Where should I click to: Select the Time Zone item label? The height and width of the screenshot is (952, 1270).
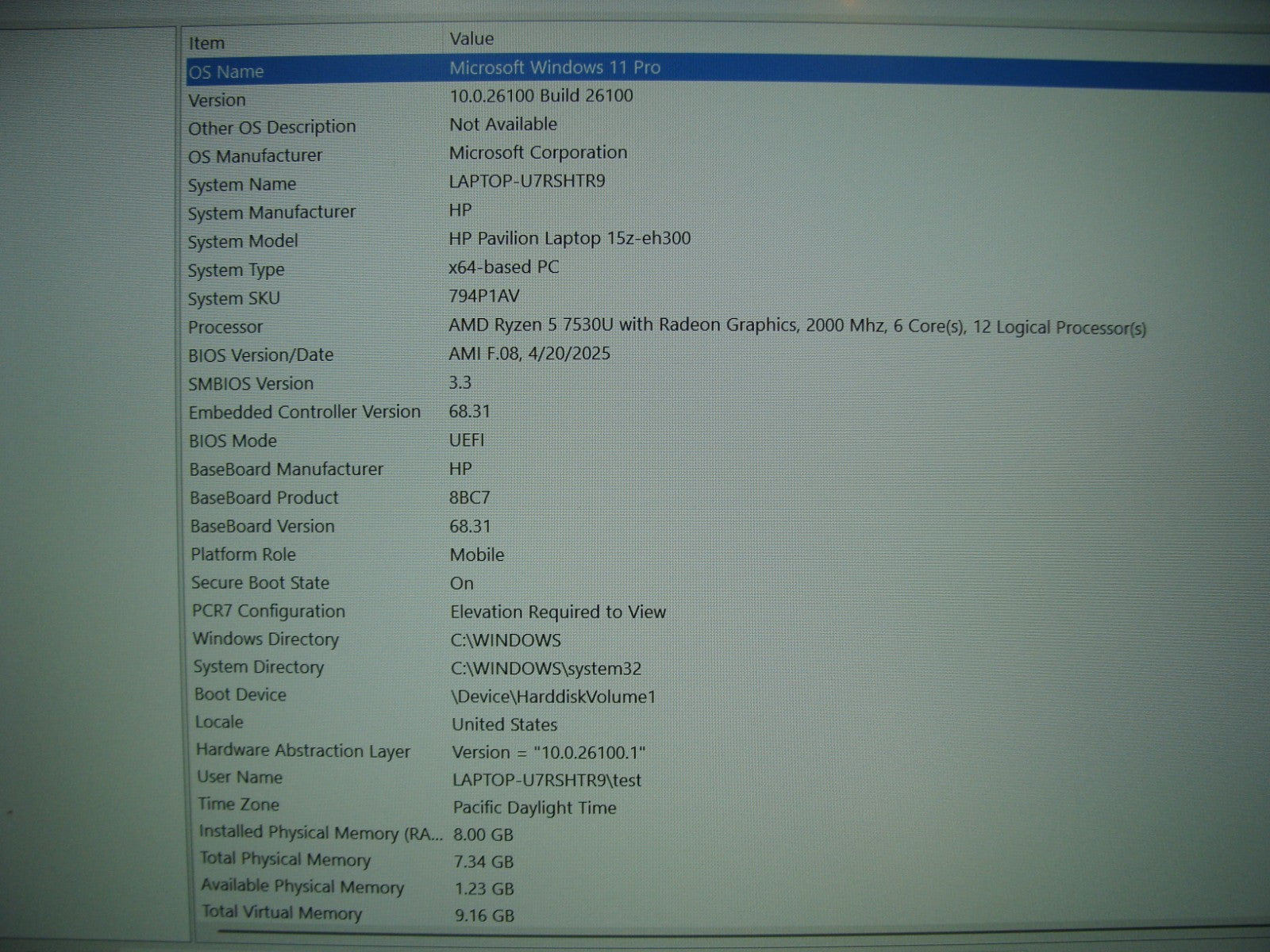tap(238, 804)
